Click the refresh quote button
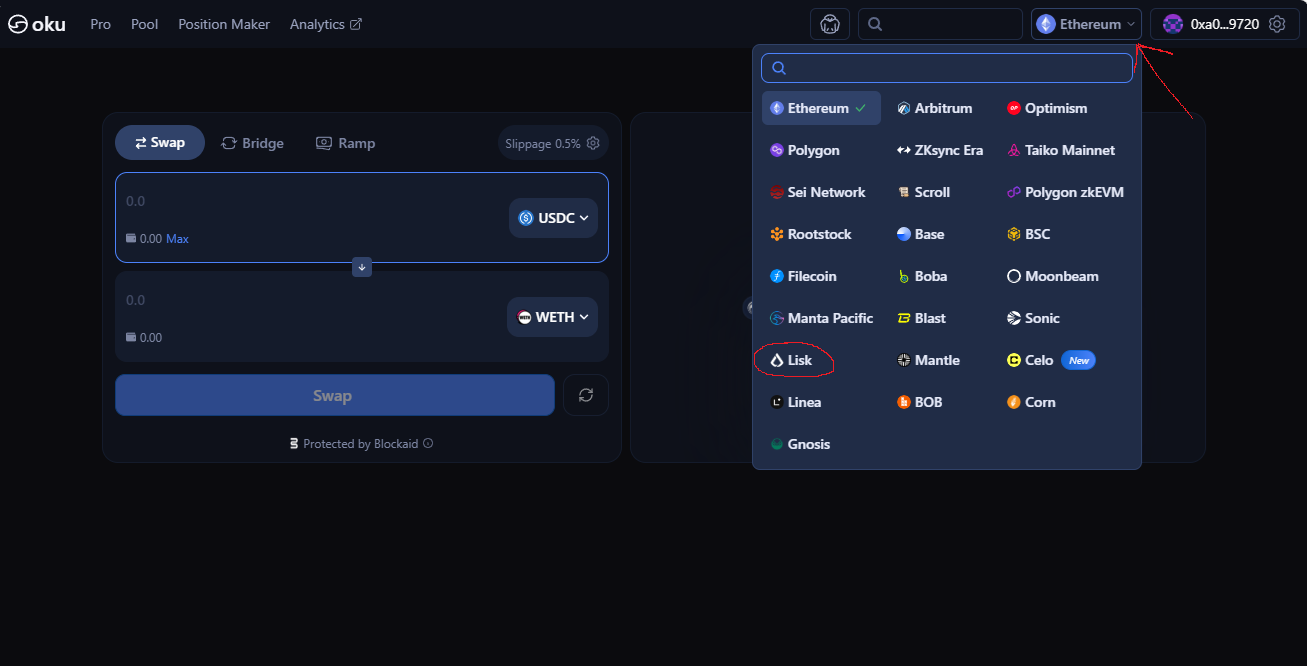This screenshot has width=1307, height=666. [586, 395]
